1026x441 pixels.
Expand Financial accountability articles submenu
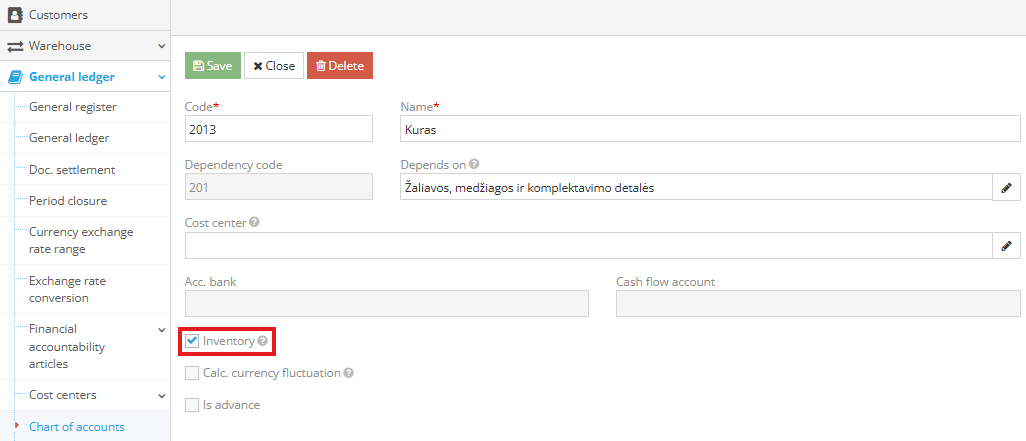click(161, 329)
